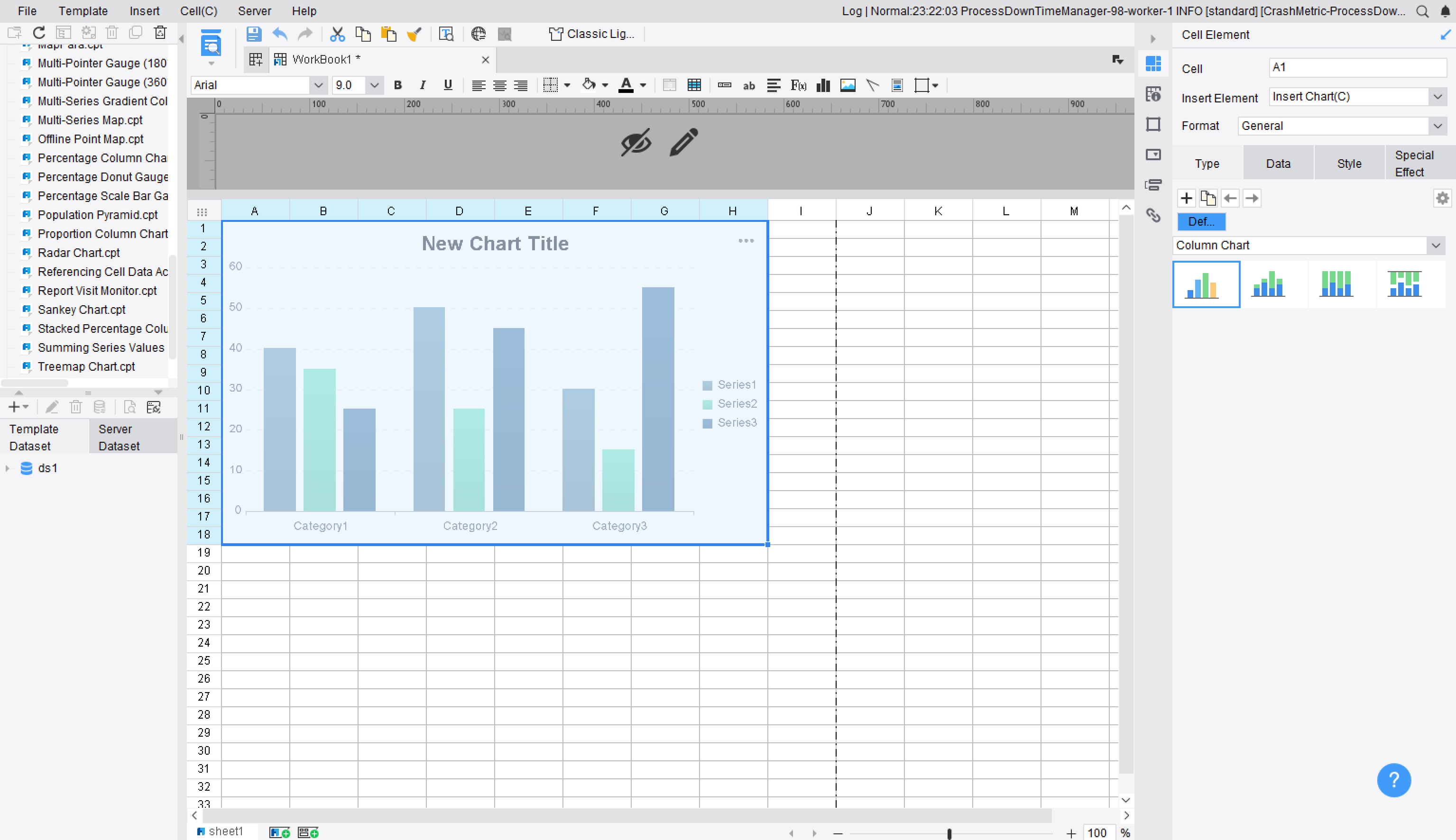This screenshot has height=840, width=1456.
Task: Click the large pencil edit icon
Action: (x=684, y=142)
